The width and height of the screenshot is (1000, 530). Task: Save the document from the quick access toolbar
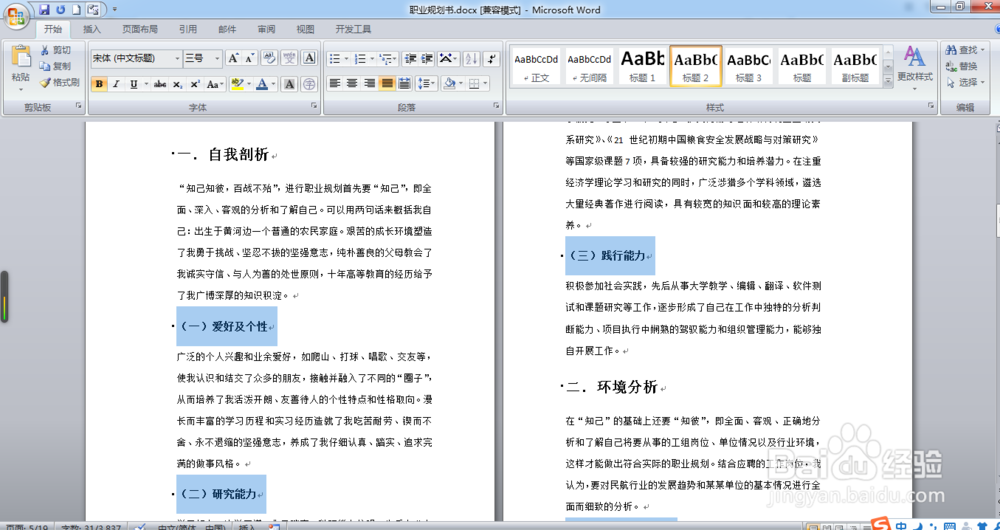pos(44,10)
